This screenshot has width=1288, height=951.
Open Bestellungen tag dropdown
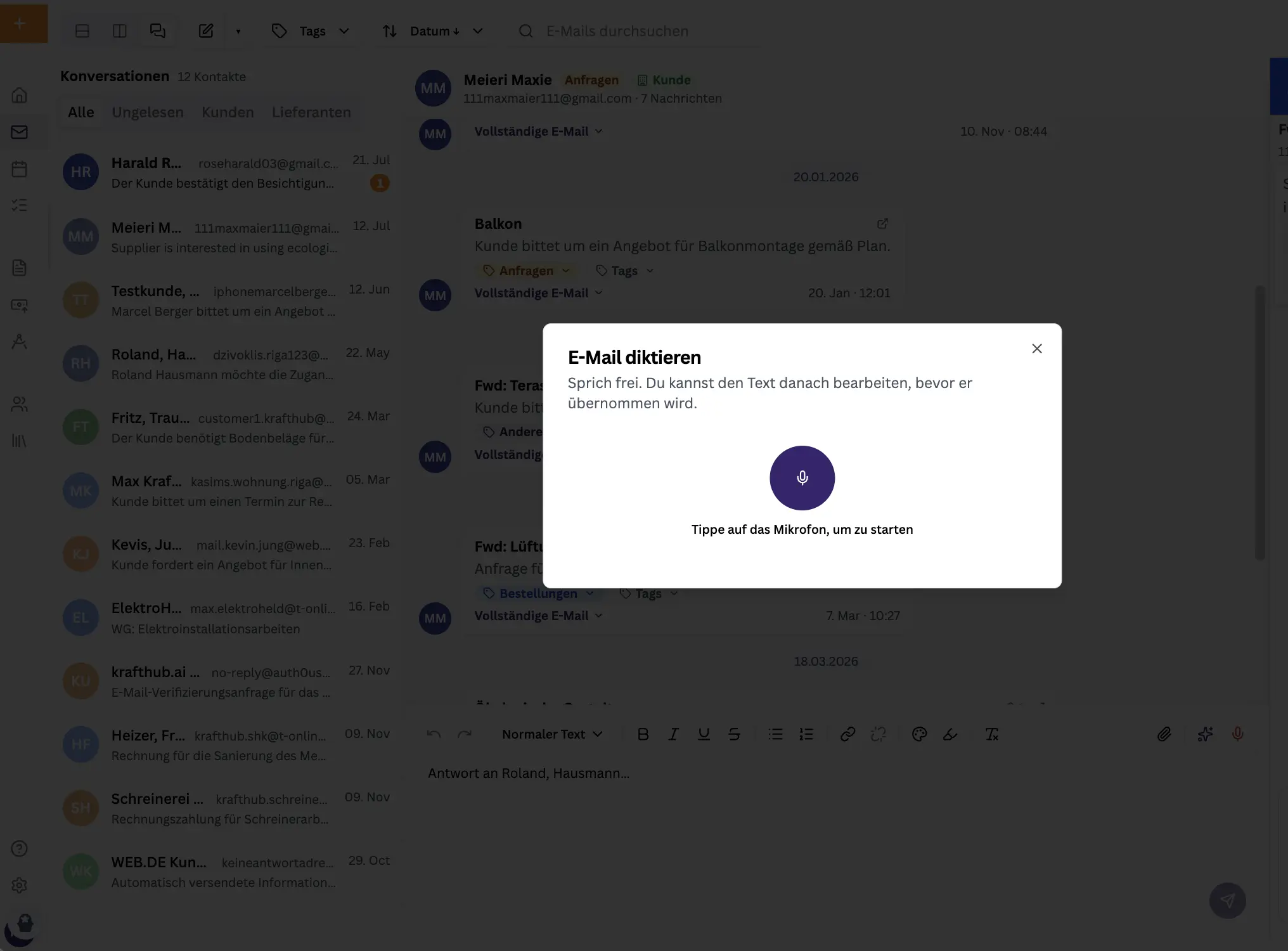[x=538, y=593]
